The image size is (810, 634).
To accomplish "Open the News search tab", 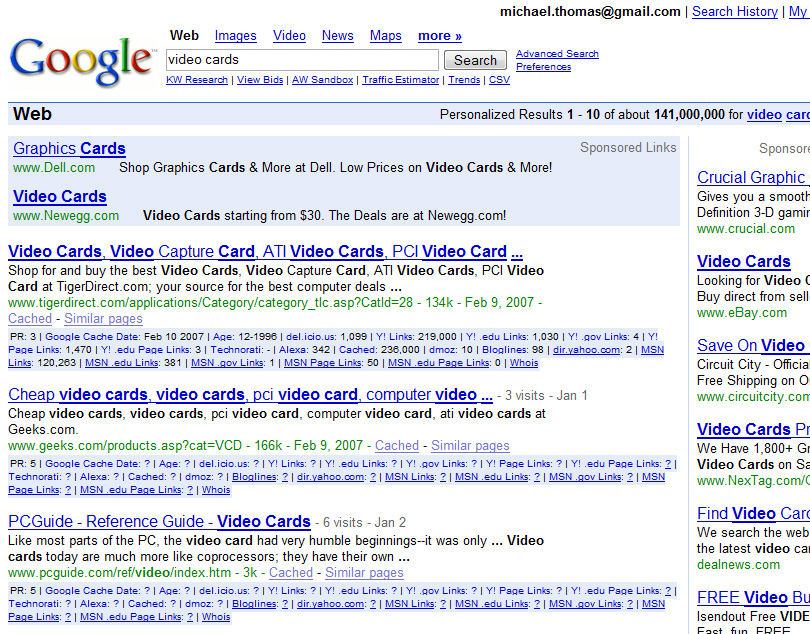I will click(337, 36).
